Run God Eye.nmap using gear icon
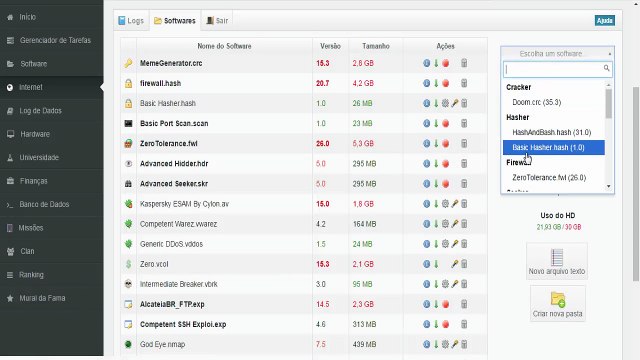Viewport: 640px width, 360px height. 445,344
